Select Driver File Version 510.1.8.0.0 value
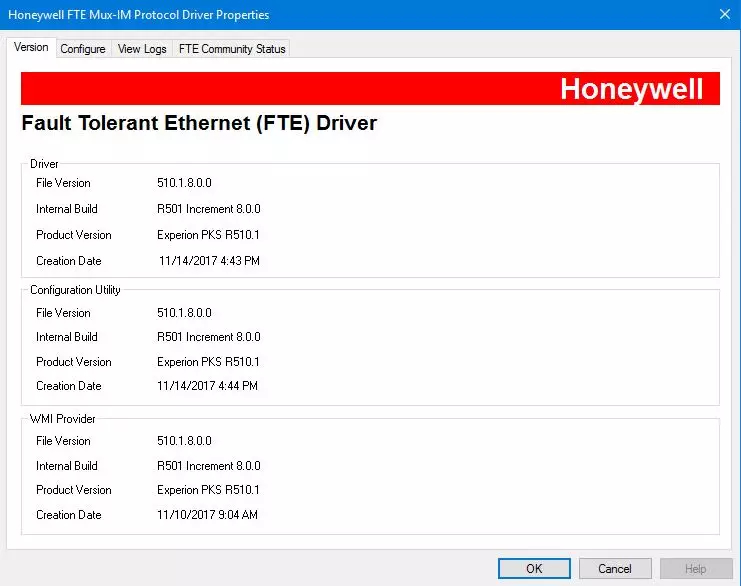Image resolution: width=741 pixels, height=586 pixels. click(x=184, y=183)
